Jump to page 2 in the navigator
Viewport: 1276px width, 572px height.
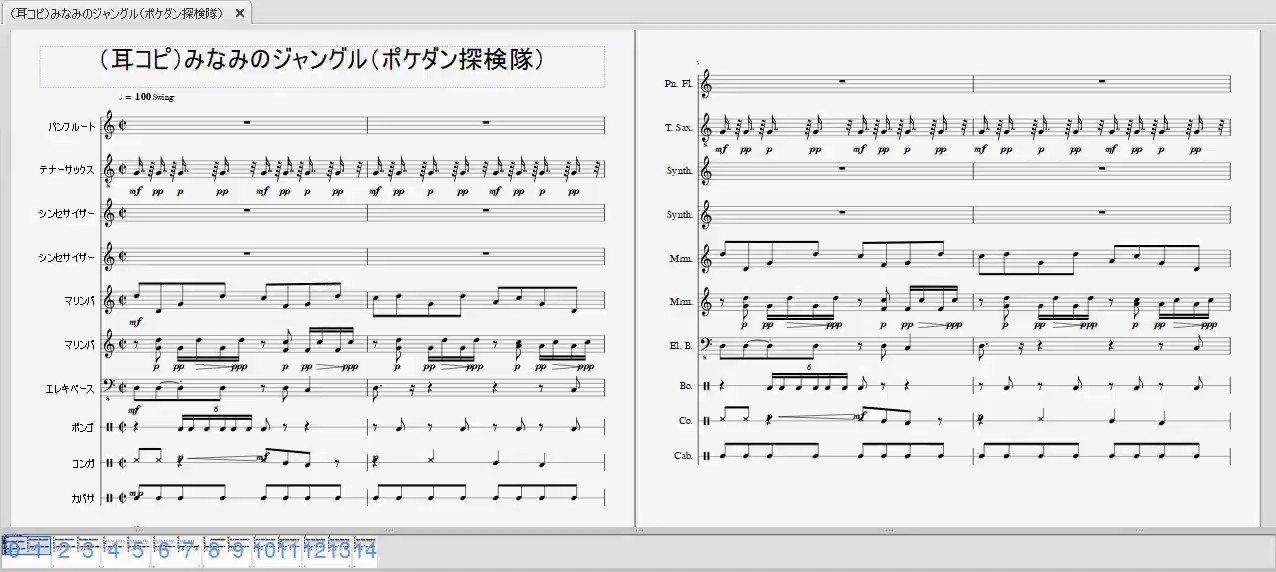[63, 549]
